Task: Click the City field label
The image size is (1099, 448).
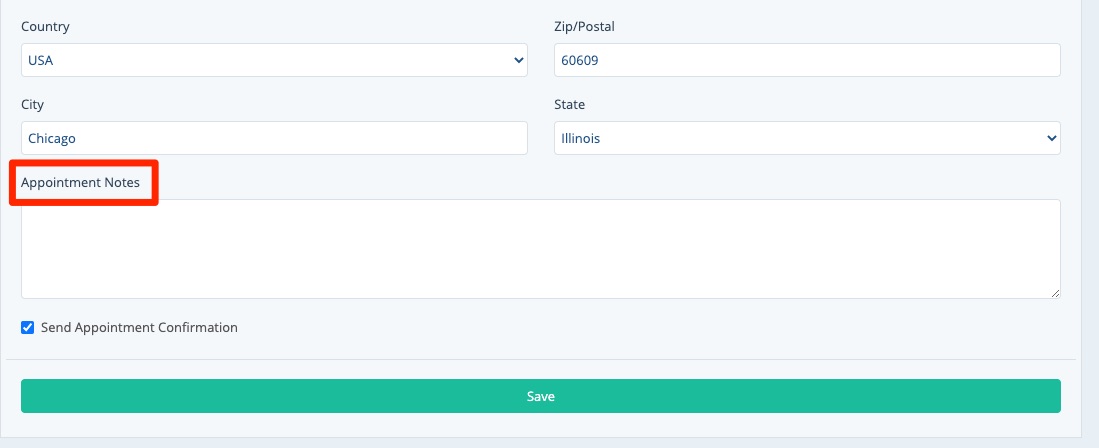Action: [32, 105]
